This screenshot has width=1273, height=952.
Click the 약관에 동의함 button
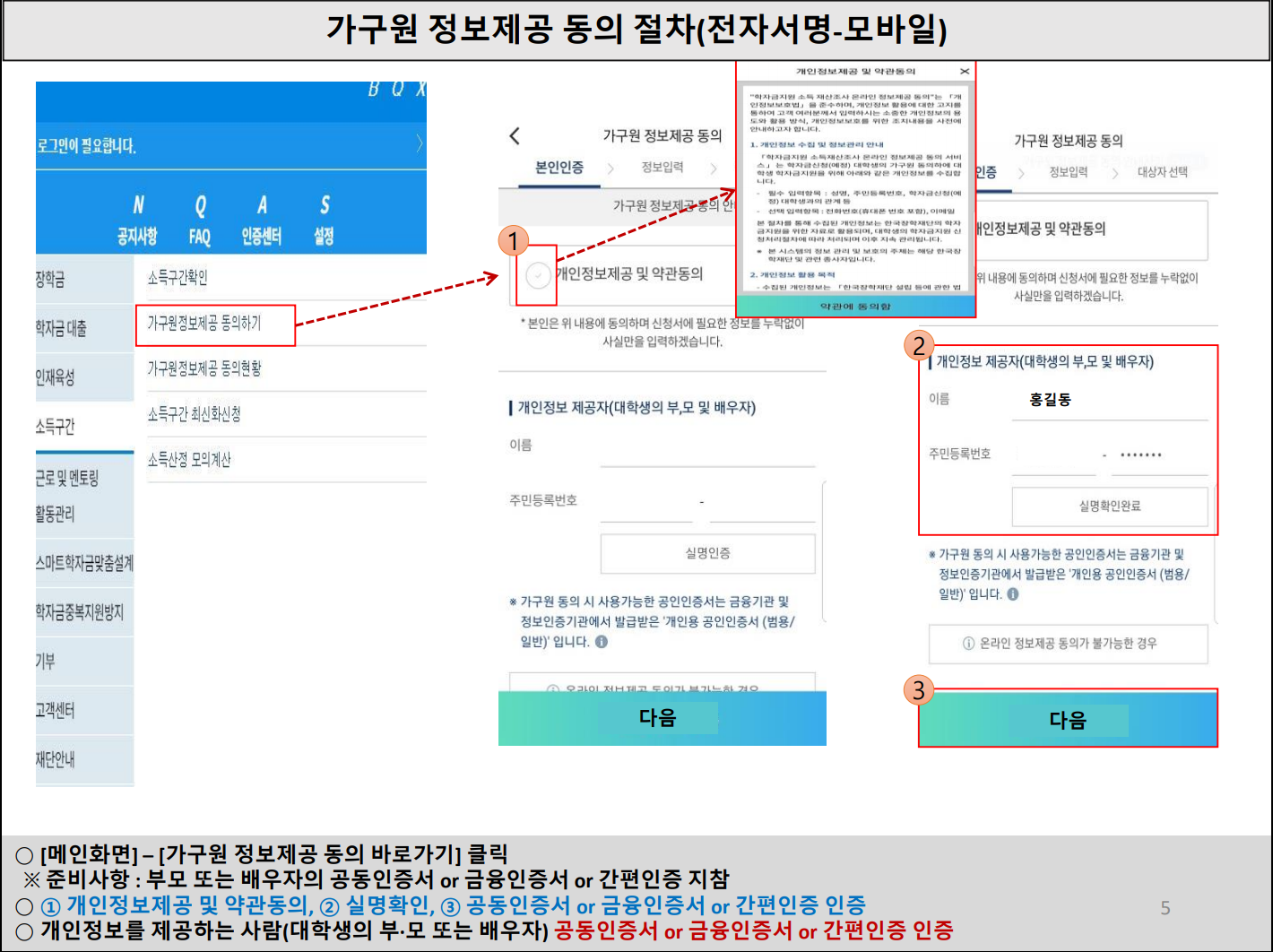pyautogui.click(x=854, y=306)
